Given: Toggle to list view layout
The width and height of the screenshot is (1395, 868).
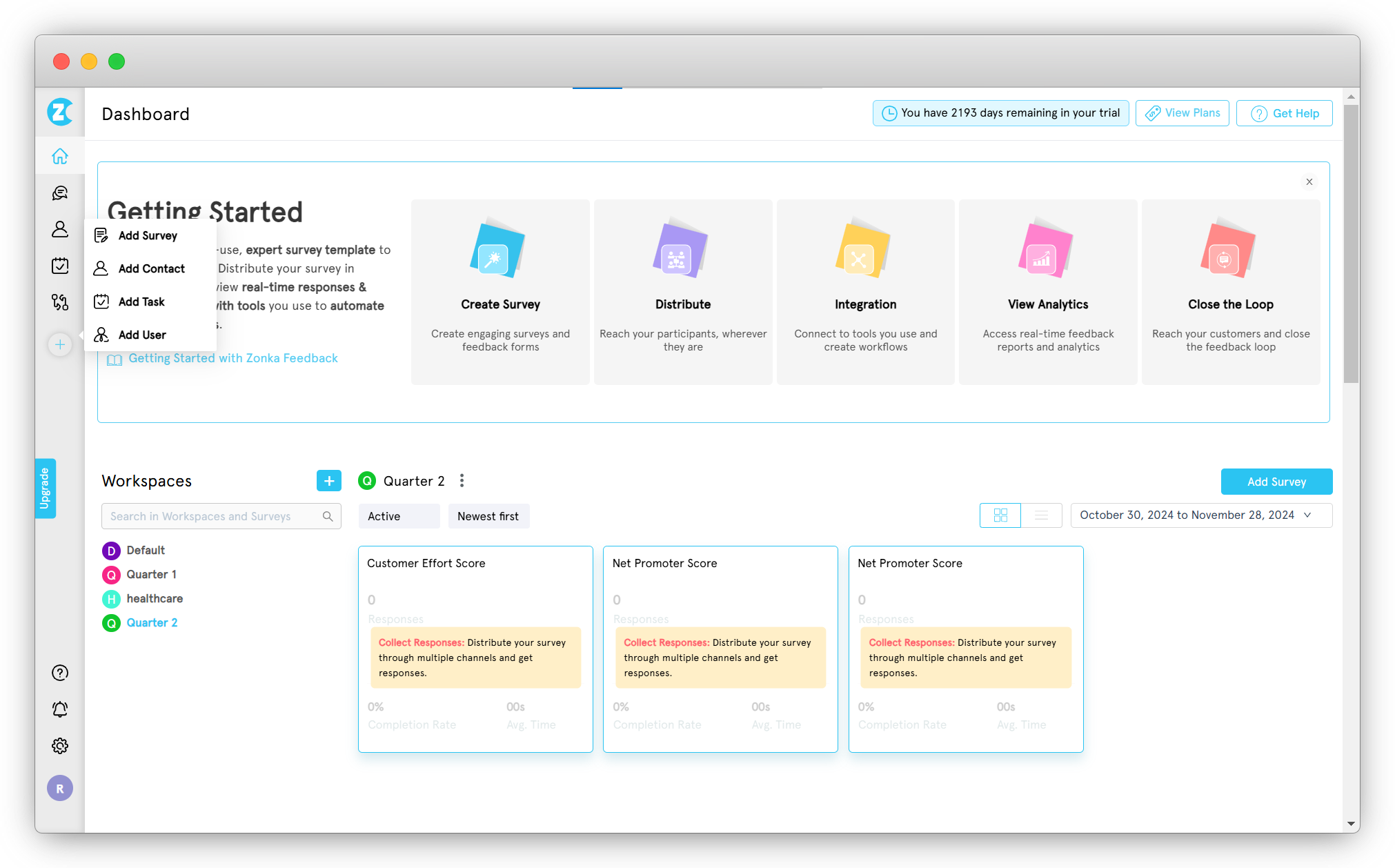Looking at the screenshot, I should point(1041,516).
